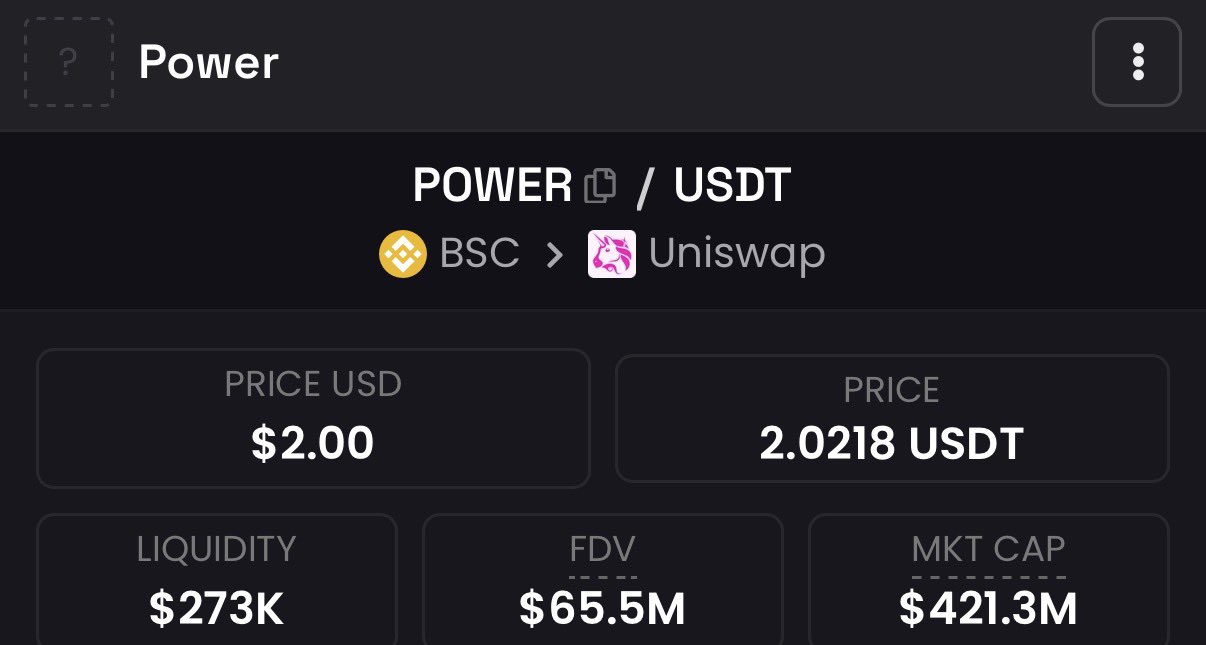Viewport: 1206px width, 645px height.
Task: Click the Power page title
Action: click(x=208, y=62)
